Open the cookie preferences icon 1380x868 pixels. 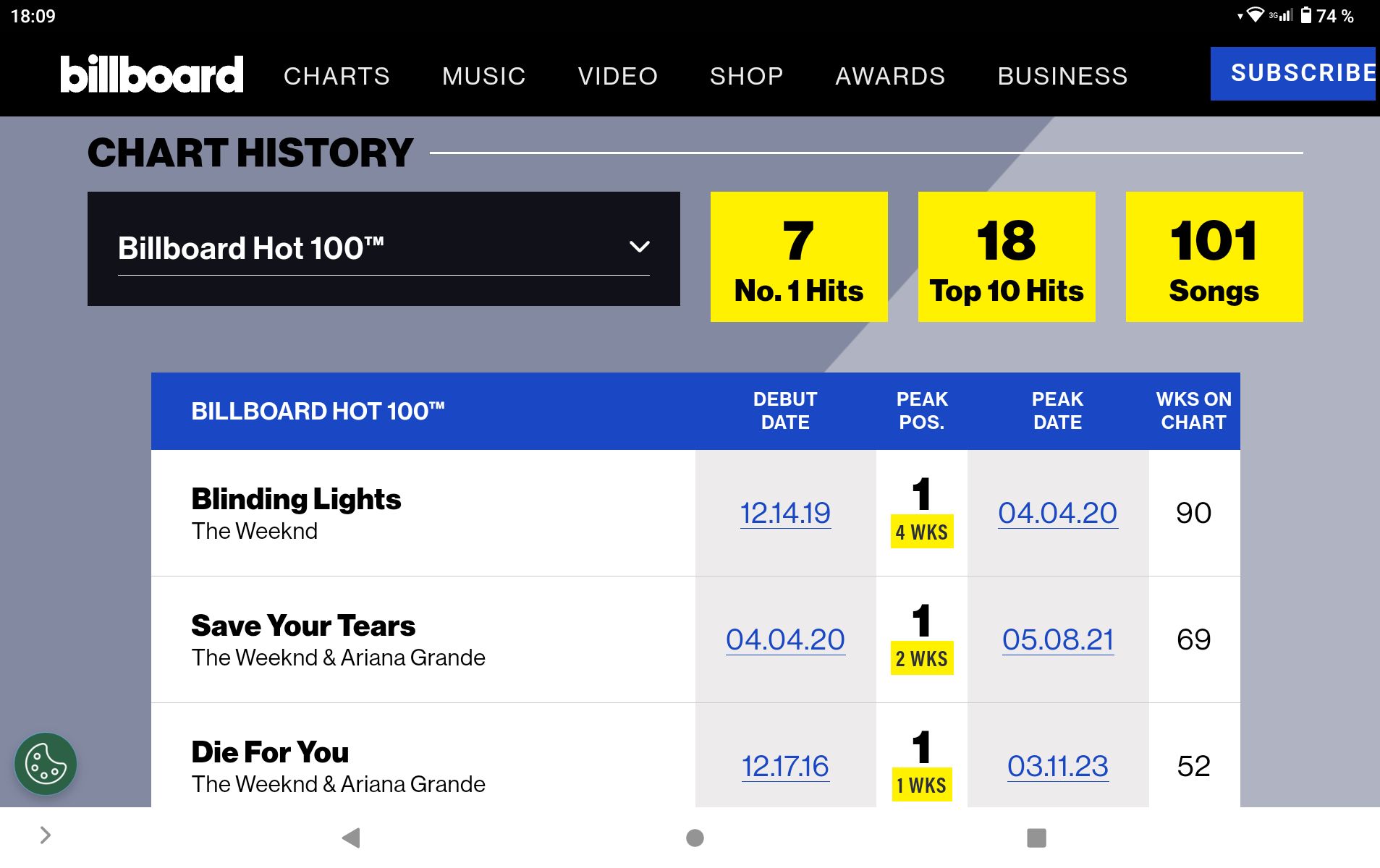(x=46, y=764)
